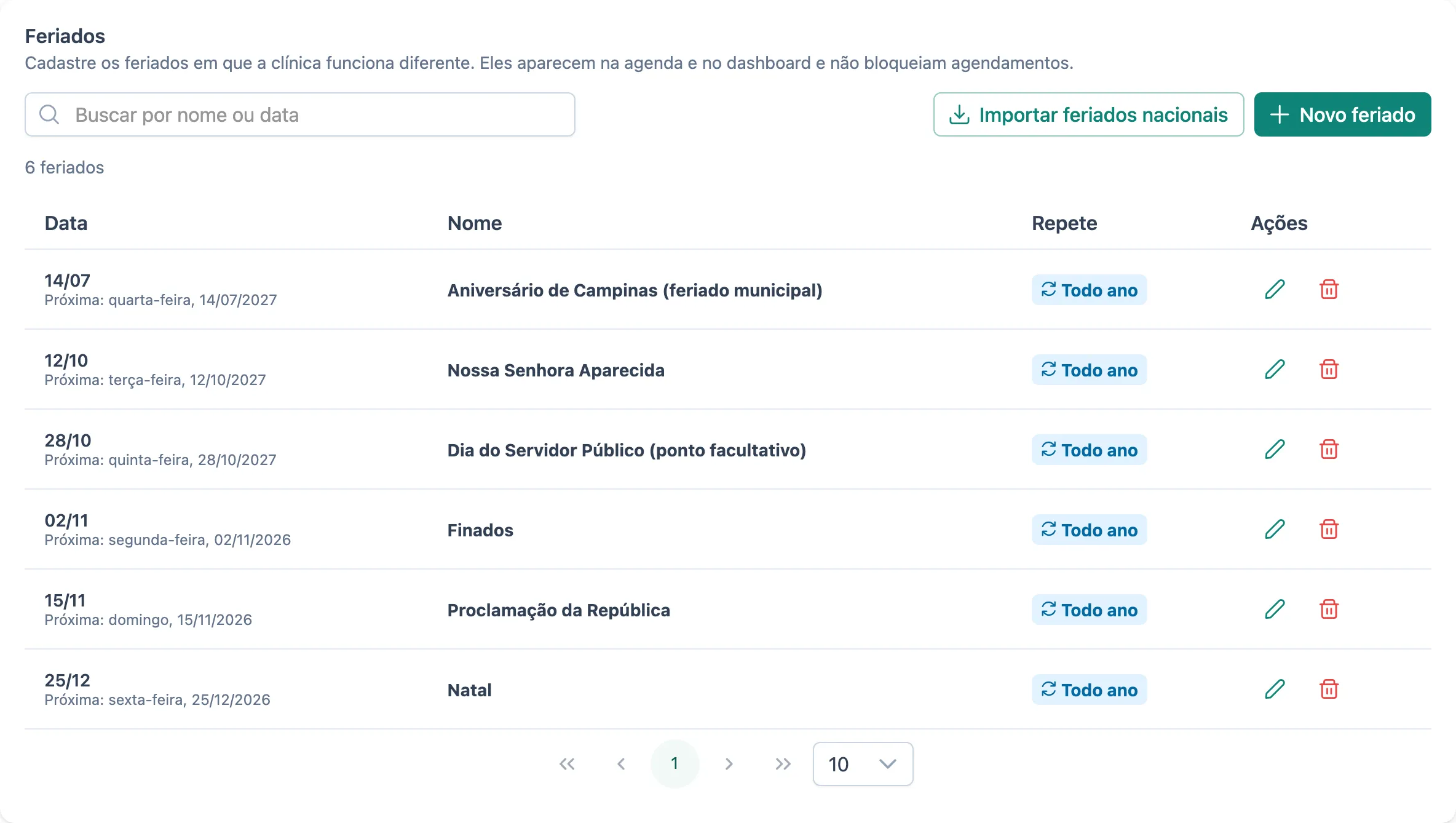Open the rows-per-page dropdown showing 10
Screen dimensions: 1456x823
coord(863,764)
